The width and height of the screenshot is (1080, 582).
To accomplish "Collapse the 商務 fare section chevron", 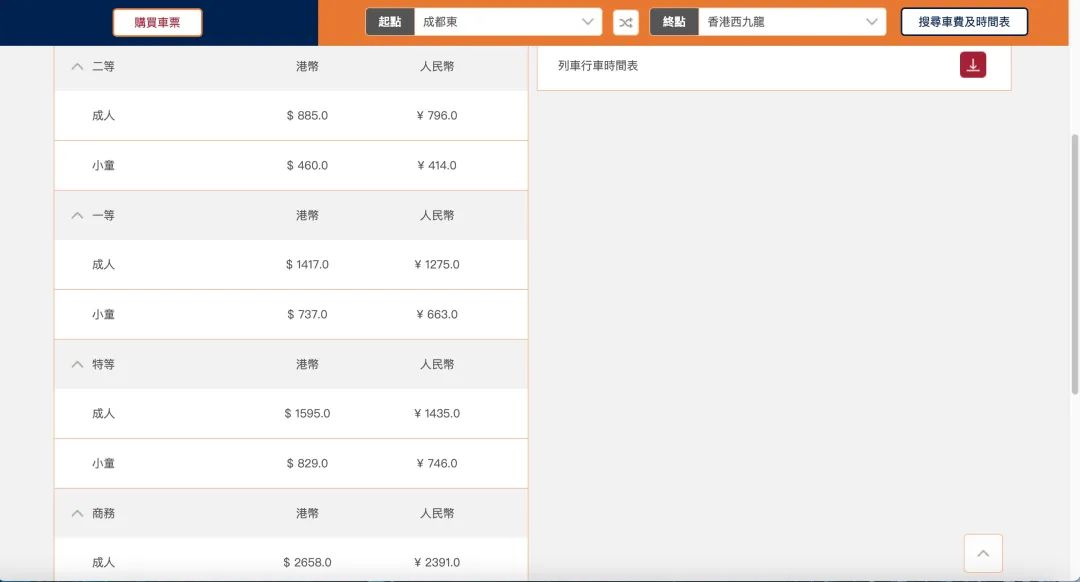I will tap(77, 513).
